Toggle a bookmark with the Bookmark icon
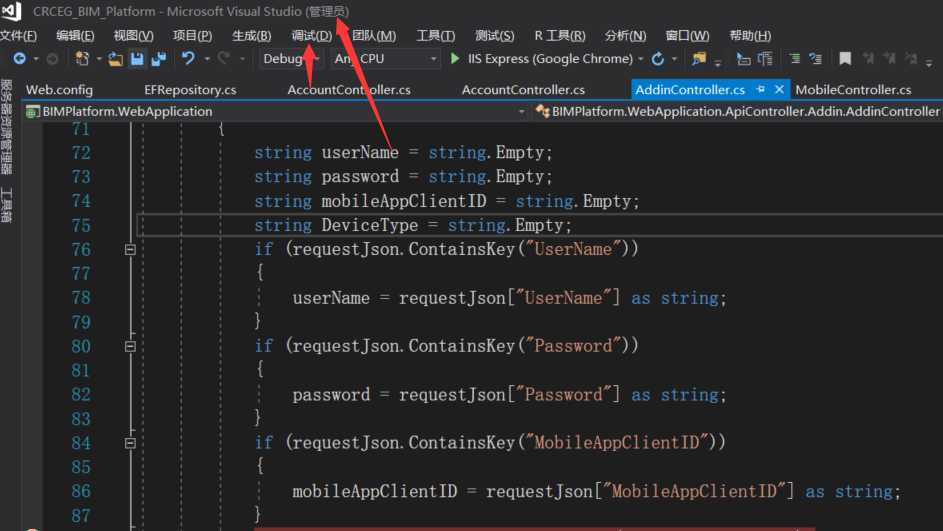 [x=845, y=58]
